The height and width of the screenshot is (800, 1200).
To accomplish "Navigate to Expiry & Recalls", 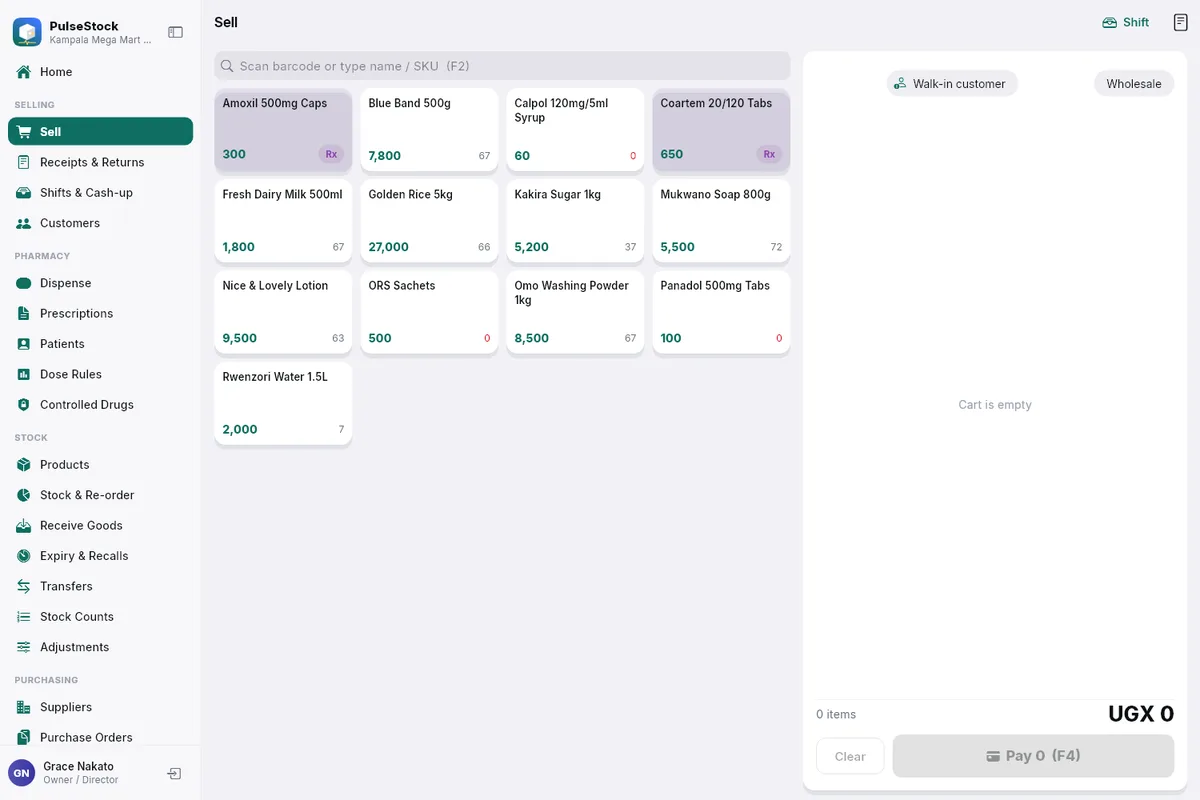I will point(100,556).
